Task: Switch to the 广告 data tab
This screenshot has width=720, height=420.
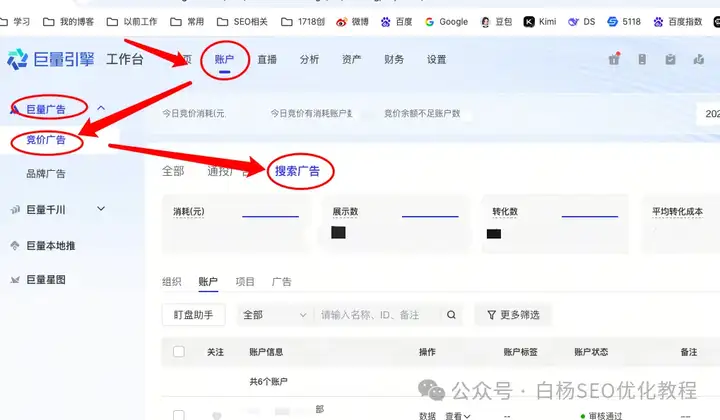Action: [x=281, y=281]
